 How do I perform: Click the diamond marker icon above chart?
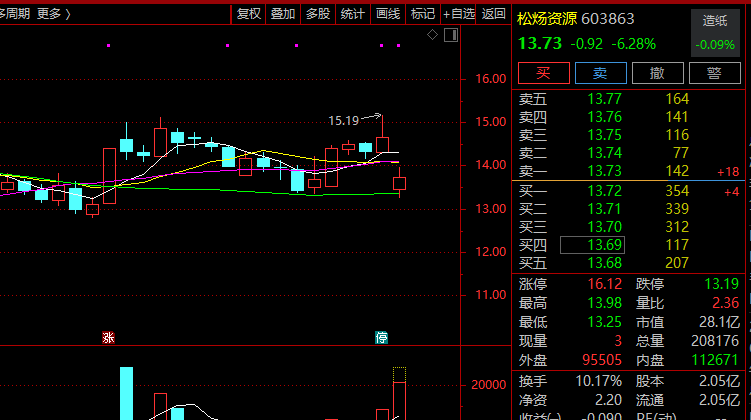coord(432,35)
